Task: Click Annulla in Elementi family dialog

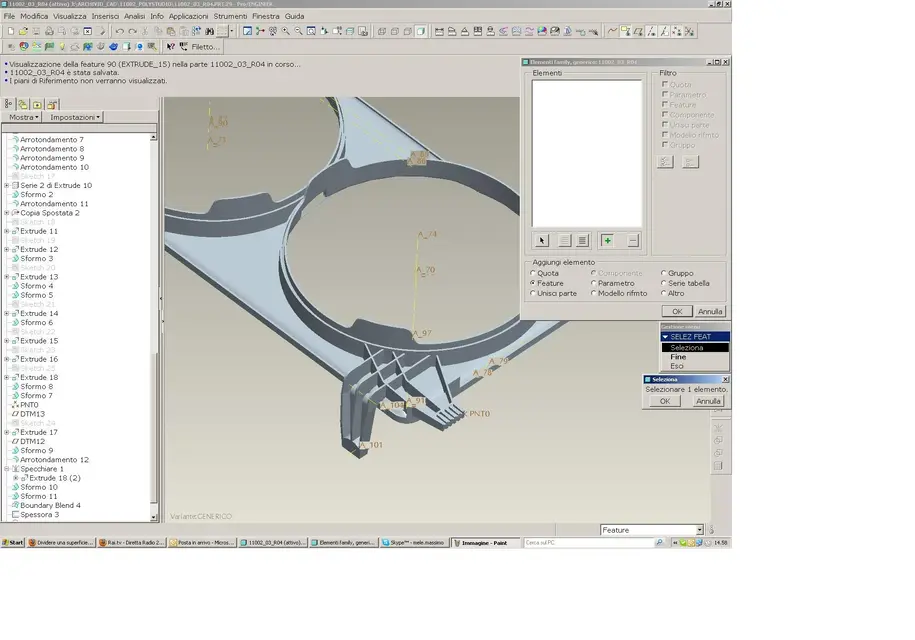Action: (710, 312)
